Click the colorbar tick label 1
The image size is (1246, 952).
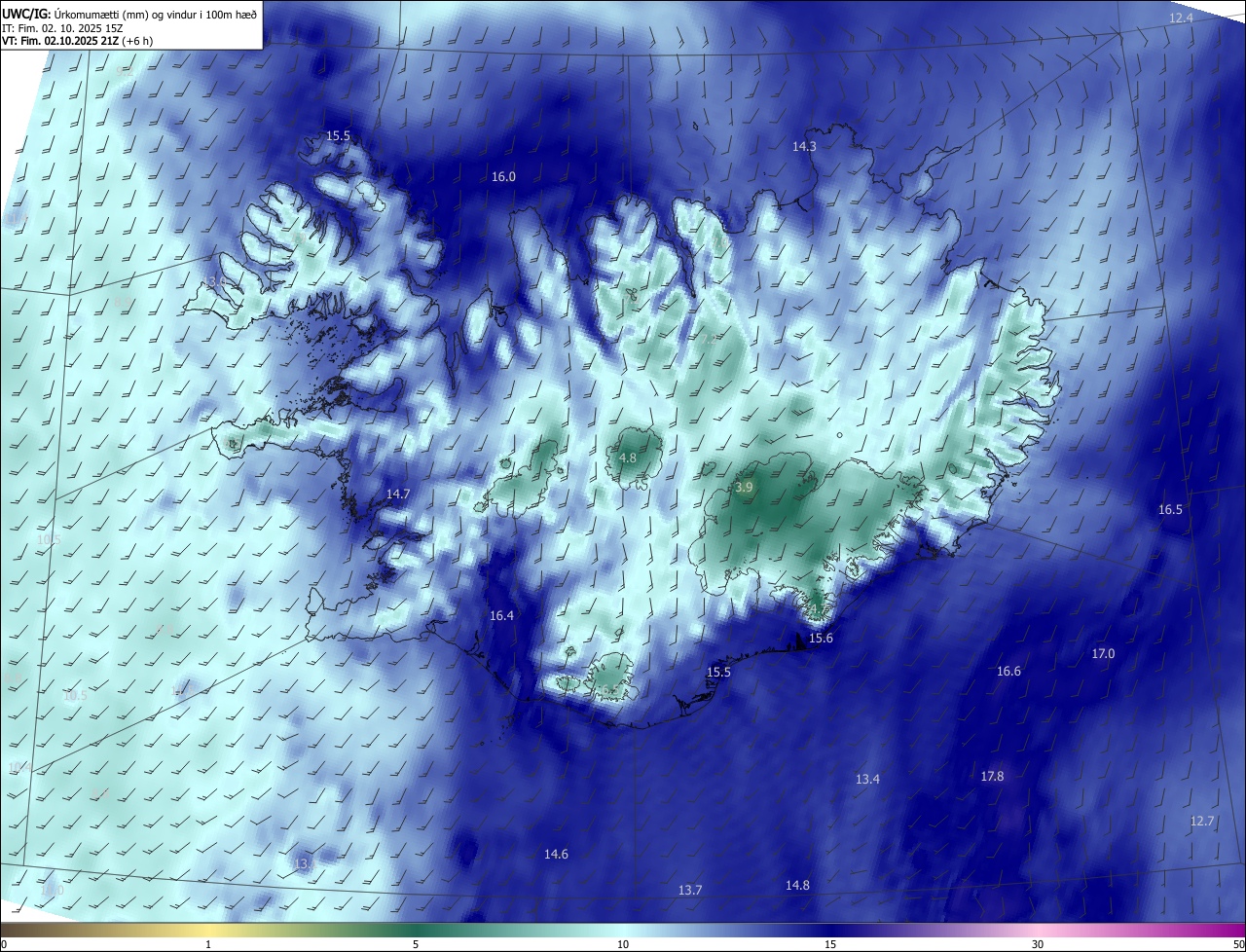point(208,945)
